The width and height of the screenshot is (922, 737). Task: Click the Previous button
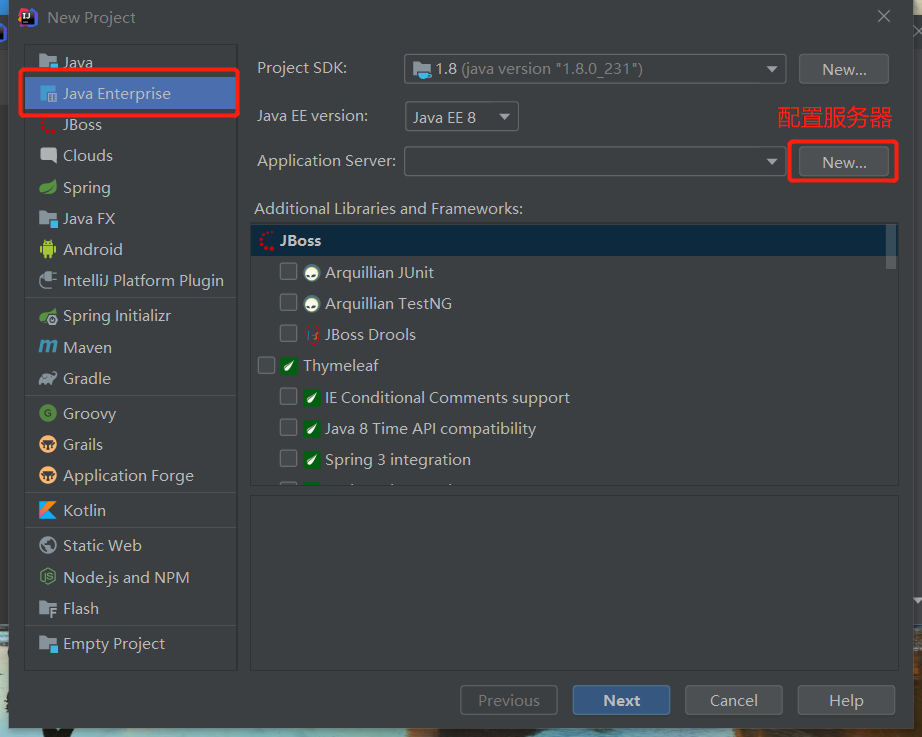pyautogui.click(x=509, y=700)
